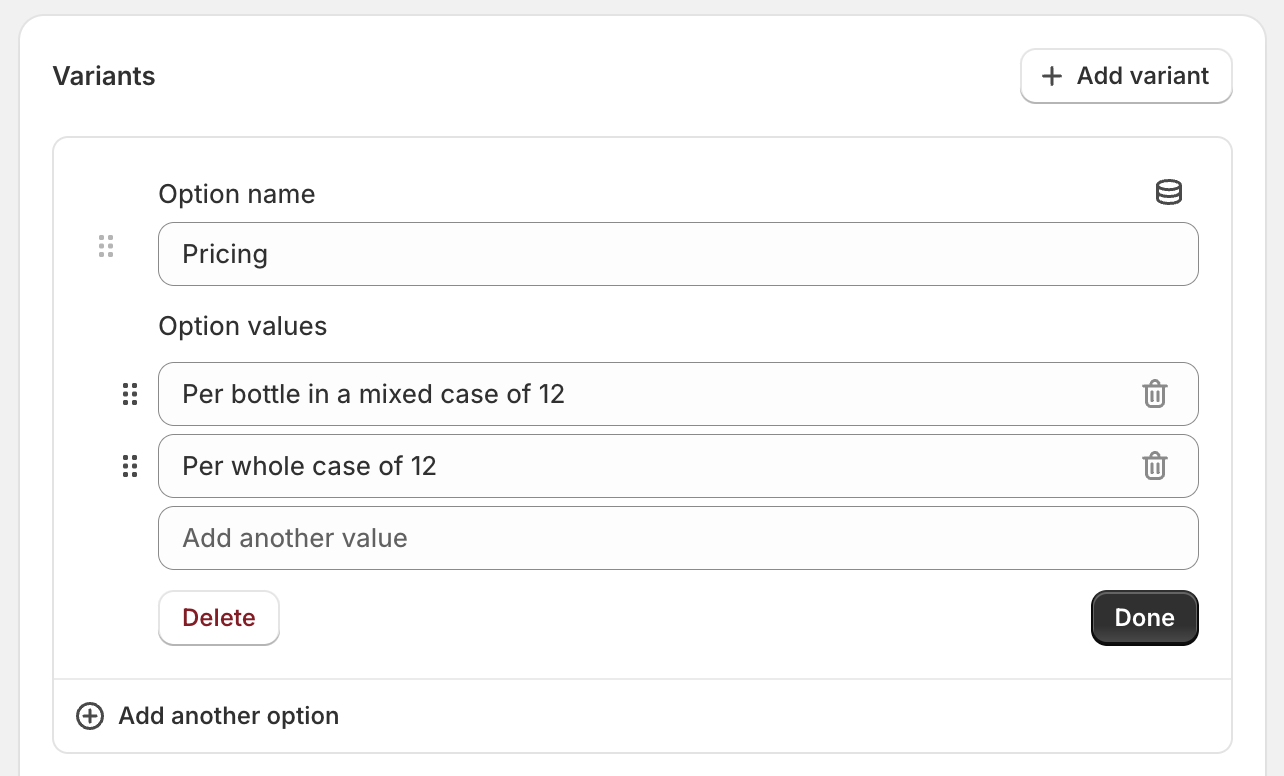
Task: Grab the drag handle beside Pricing option
Action: click(106, 246)
